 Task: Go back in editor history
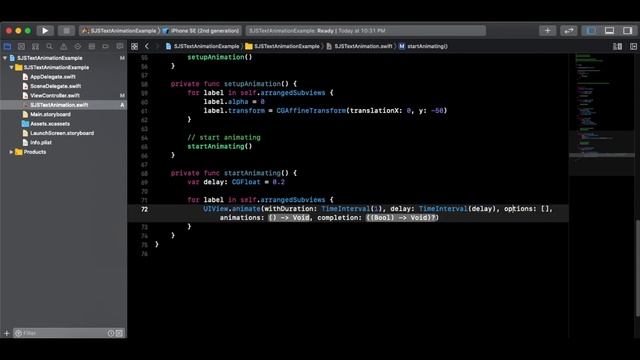(x=147, y=47)
